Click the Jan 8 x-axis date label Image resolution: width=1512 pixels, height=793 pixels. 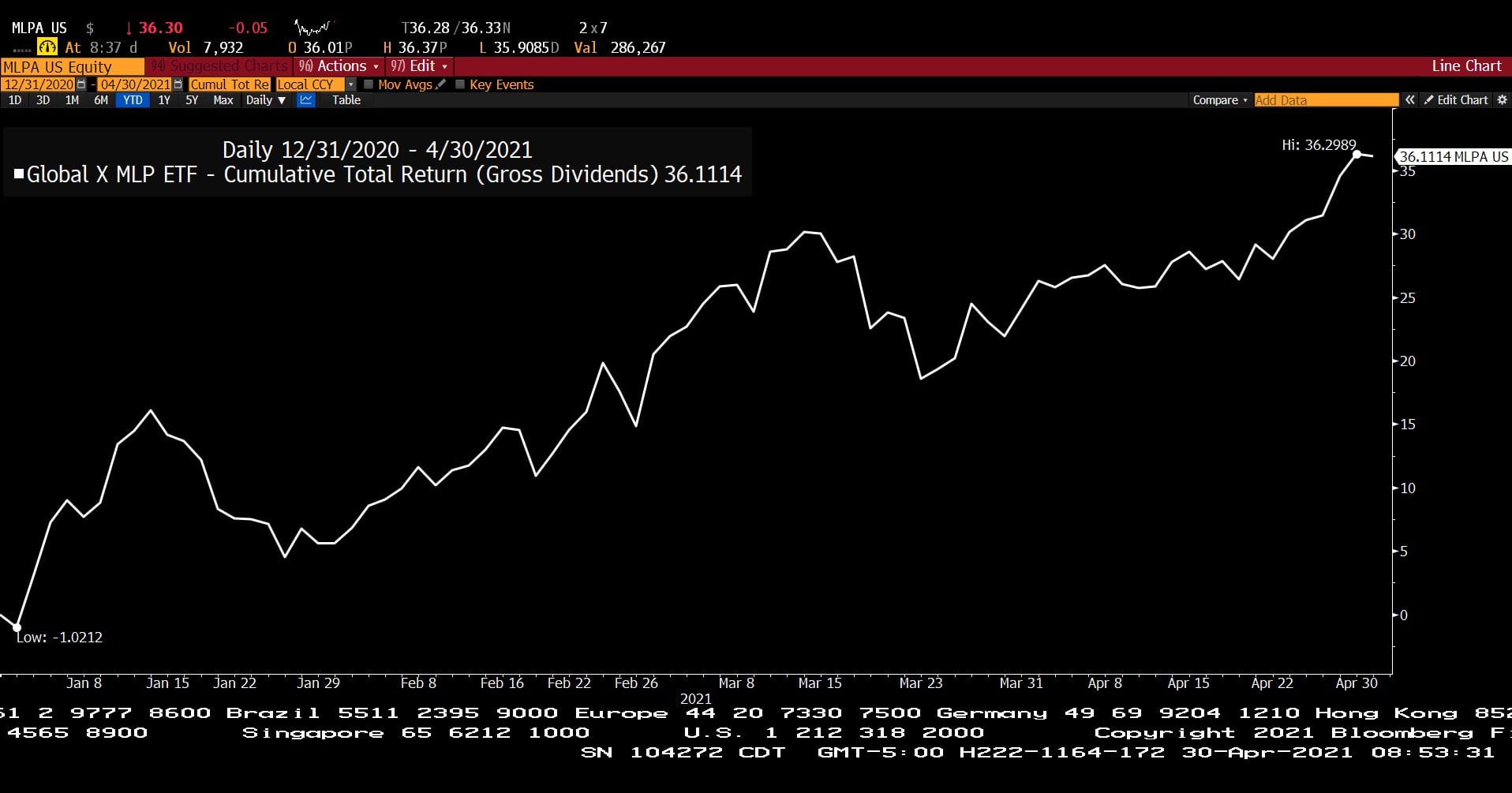point(84,683)
